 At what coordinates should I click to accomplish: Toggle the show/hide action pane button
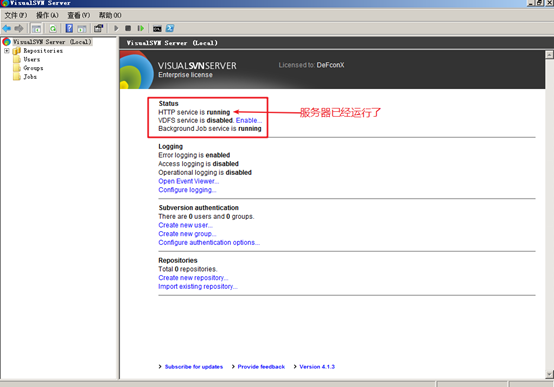82,28
